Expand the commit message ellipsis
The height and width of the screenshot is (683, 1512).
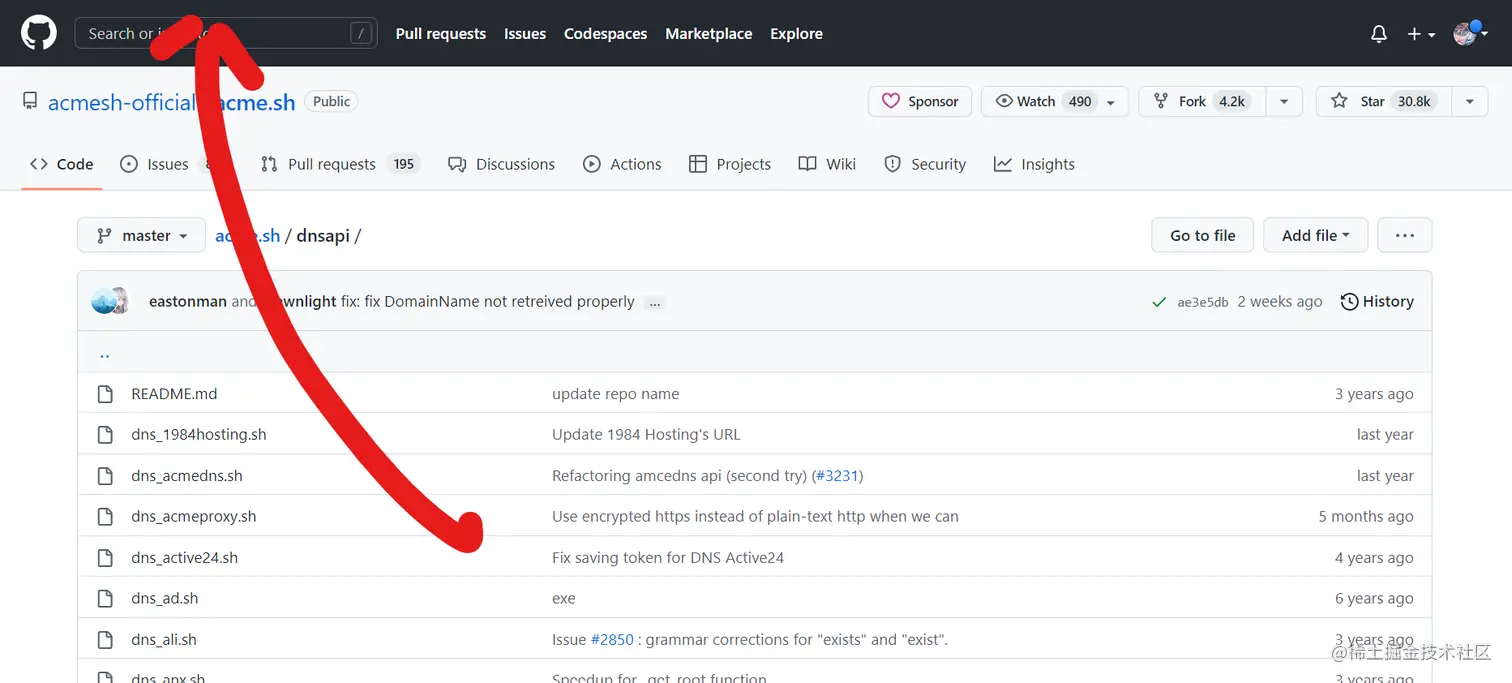point(655,302)
